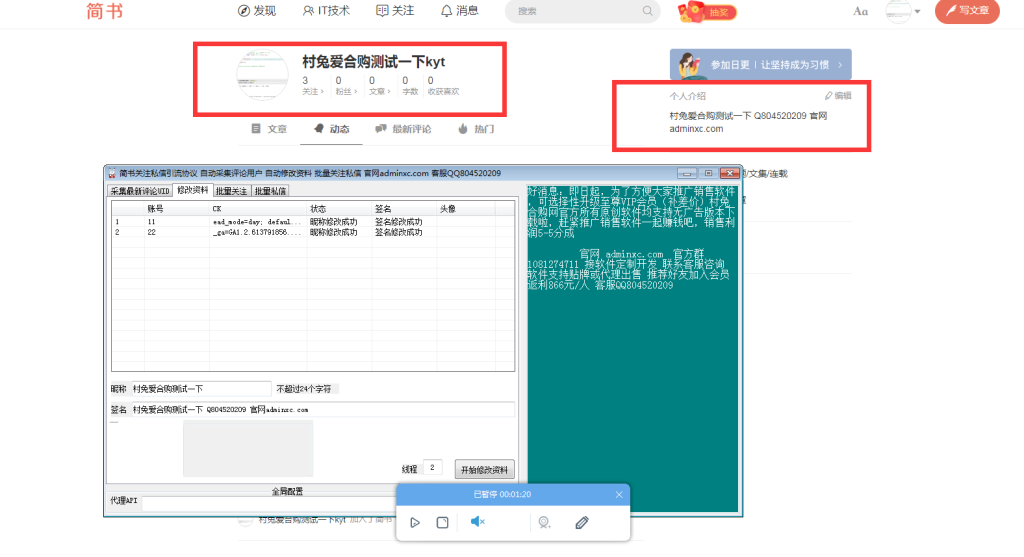Image resolution: width=1024 pixels, height=557 pixels.
Task: Expand the 关注 following count
Action: point(312,86)
